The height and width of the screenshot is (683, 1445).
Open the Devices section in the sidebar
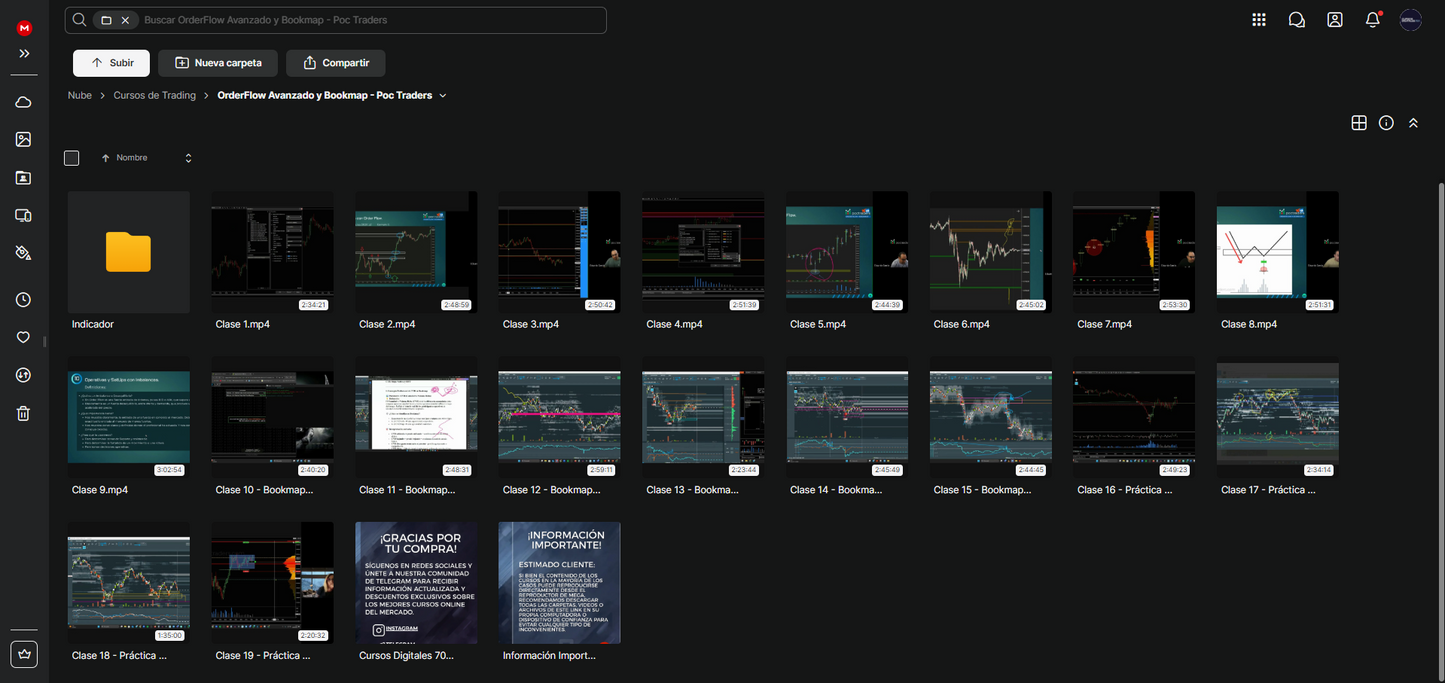click(x=23, y=214)
